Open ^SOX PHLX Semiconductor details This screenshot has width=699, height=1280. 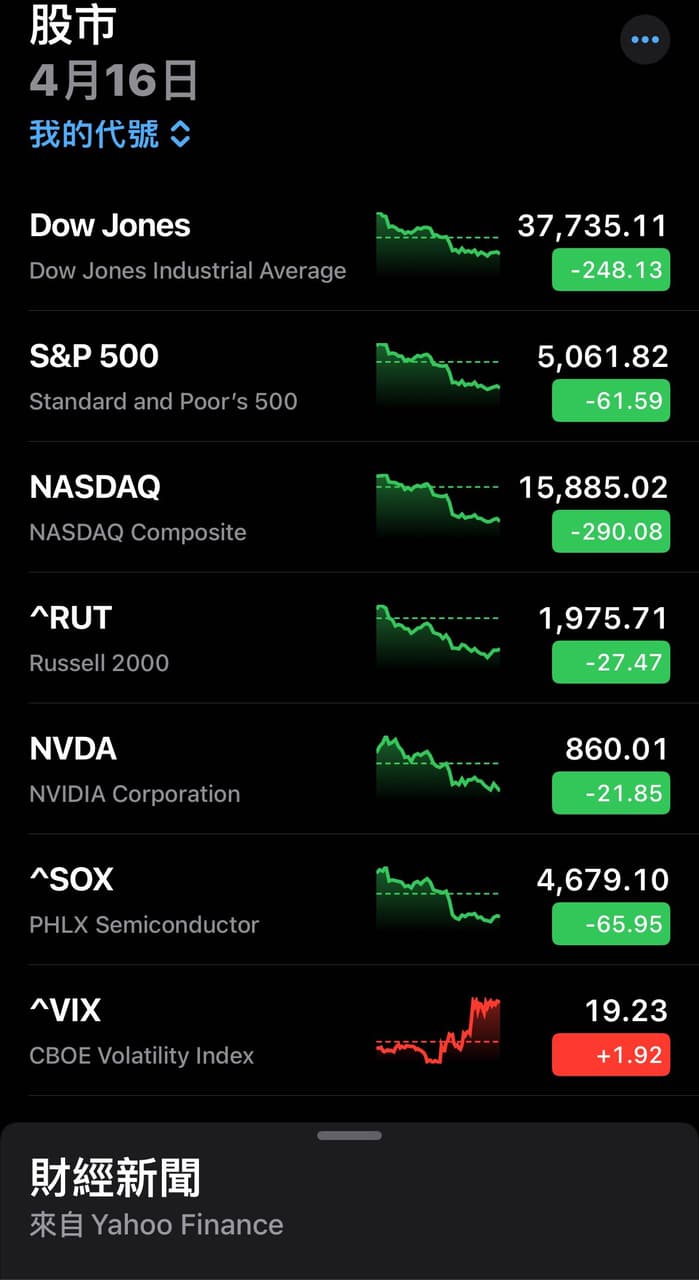click(x=349, y=901)
